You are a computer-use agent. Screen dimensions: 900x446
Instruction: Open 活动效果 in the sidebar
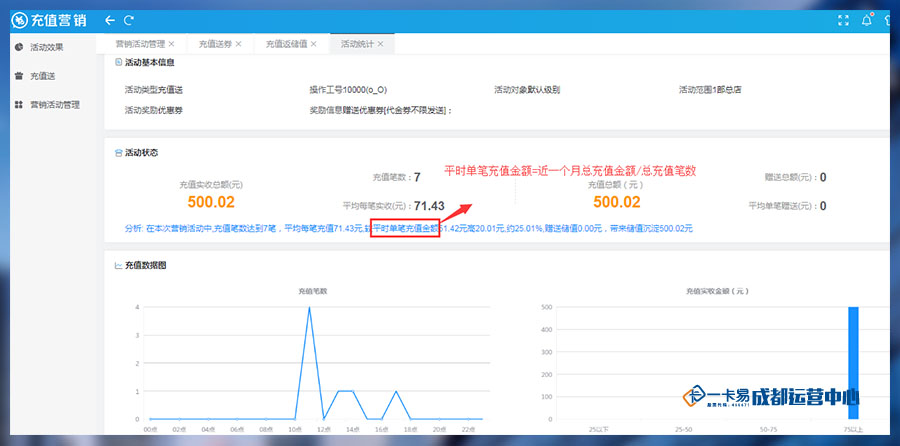46,47
